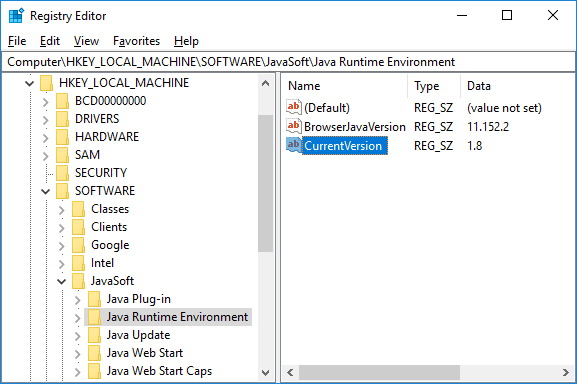Open the Favorites menu

click(137, 41)
